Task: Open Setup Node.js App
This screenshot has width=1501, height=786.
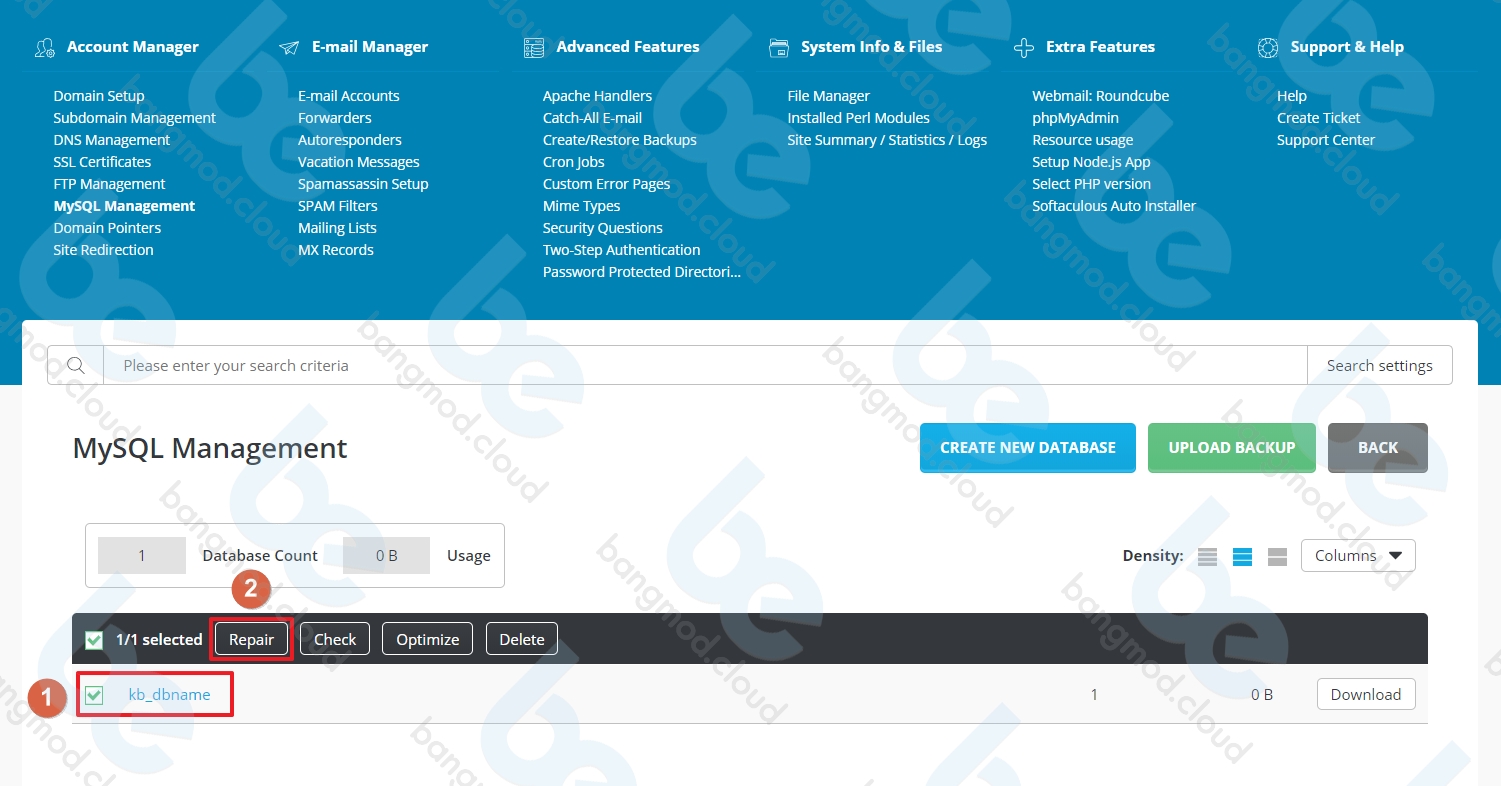Action: click(x=1092, y=162)
